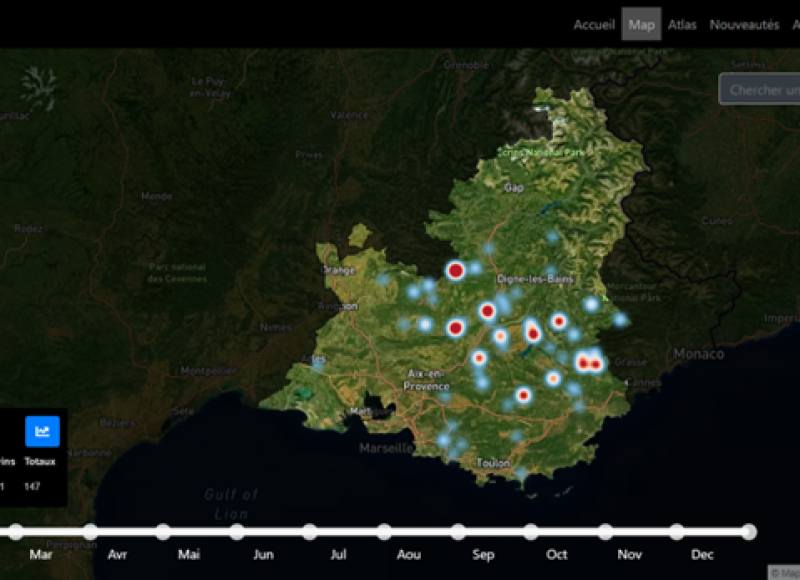Click the Mapbox attribution in the corner
The image size is (800, 580).
(784, 573)
